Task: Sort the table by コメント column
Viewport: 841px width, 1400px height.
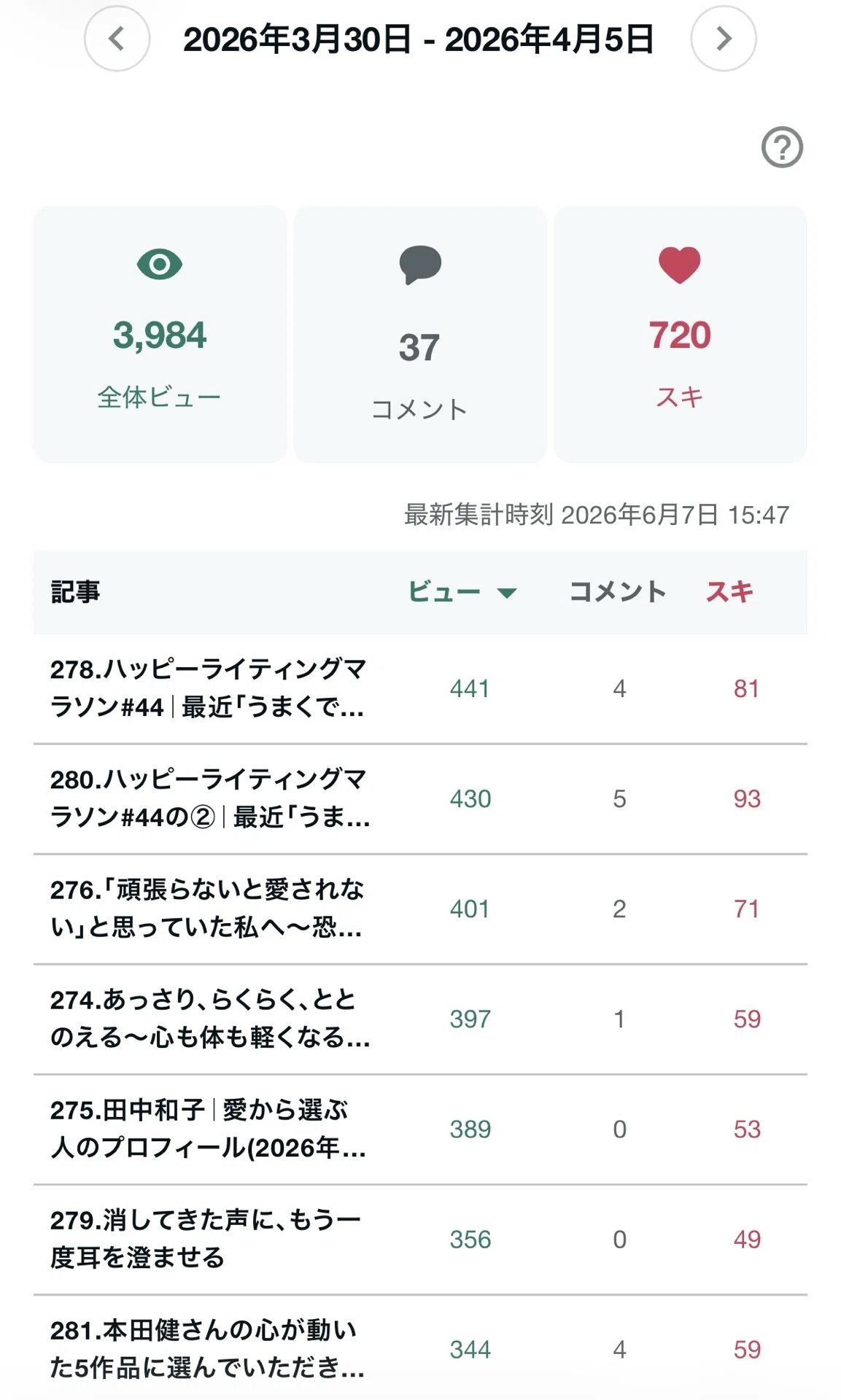Action: (x=618, y=591)
